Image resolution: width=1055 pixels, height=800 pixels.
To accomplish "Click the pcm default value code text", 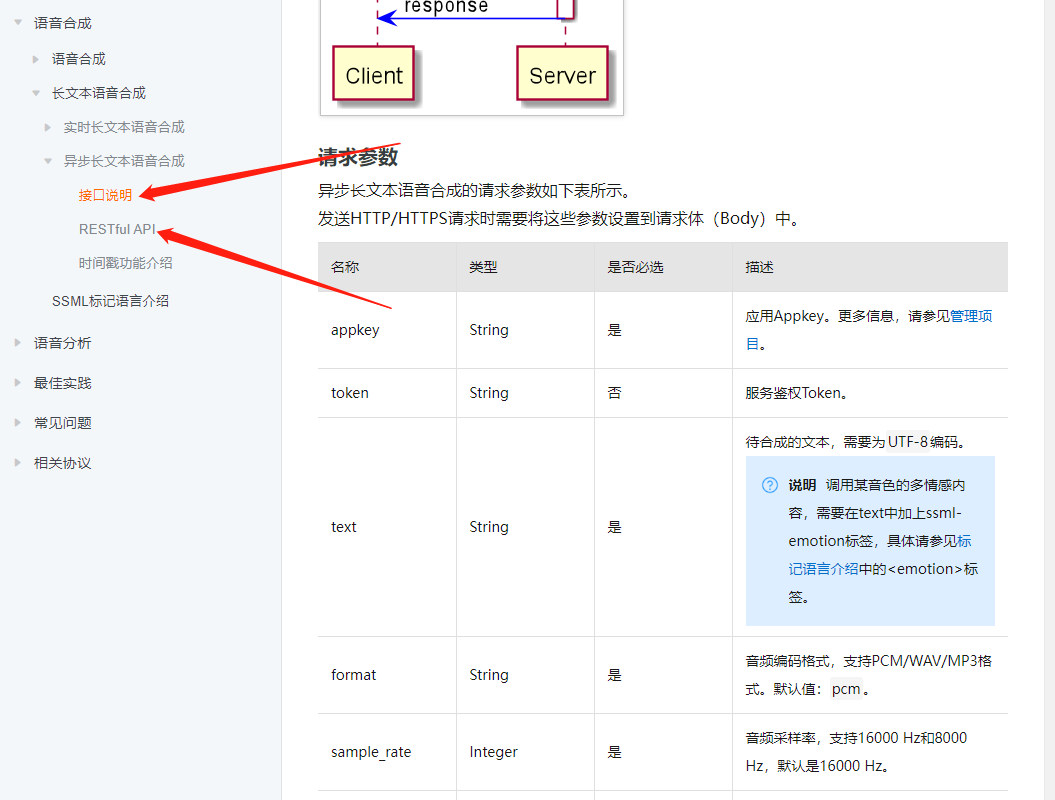I will pos(846,690).
